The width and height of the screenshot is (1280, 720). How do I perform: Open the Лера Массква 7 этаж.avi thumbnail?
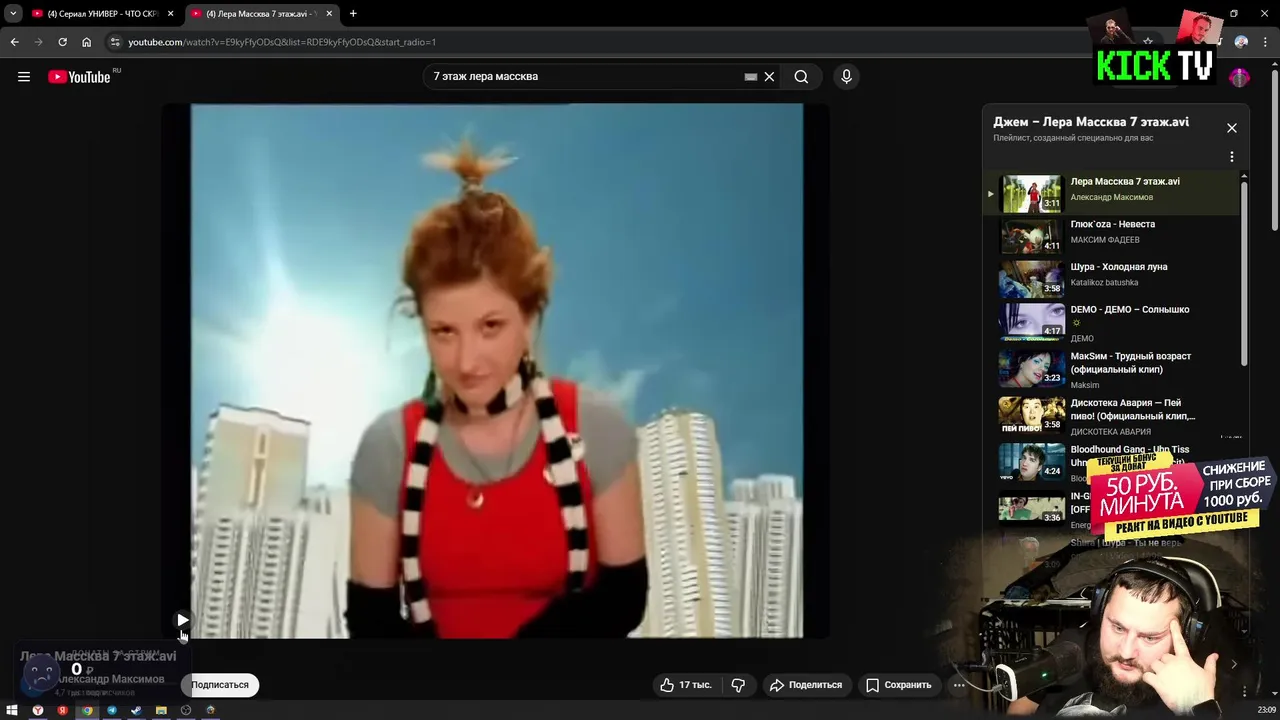pyautogui.click(x=1031, y=193)
